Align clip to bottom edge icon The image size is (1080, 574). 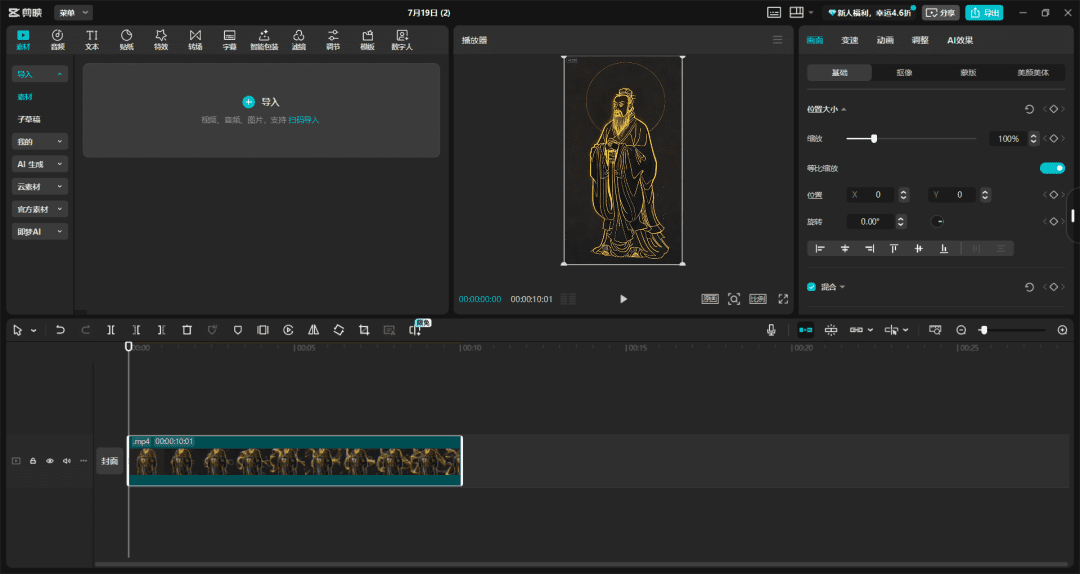(x=944, y=248)
